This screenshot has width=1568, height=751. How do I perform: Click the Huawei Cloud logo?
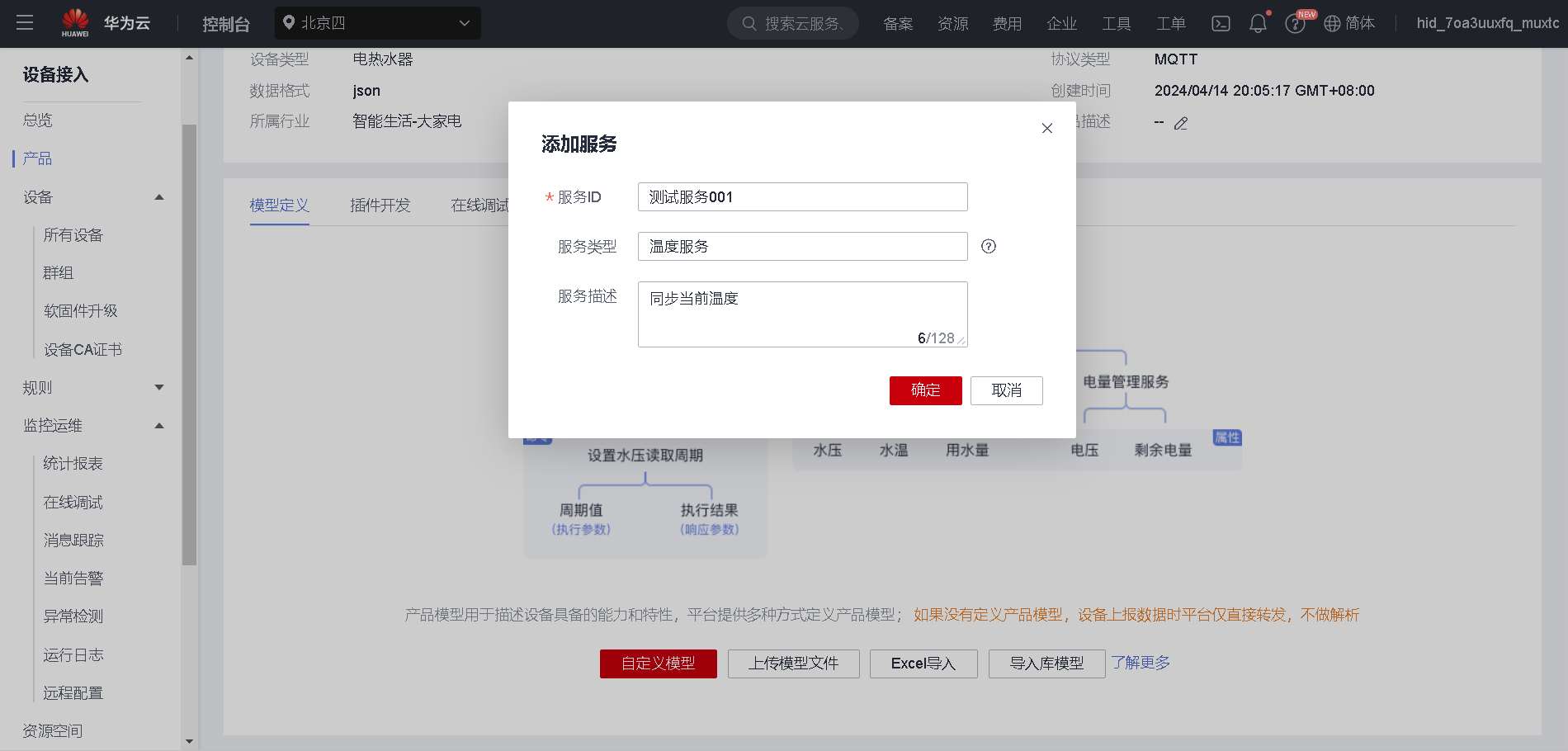(x=106, y=23)
